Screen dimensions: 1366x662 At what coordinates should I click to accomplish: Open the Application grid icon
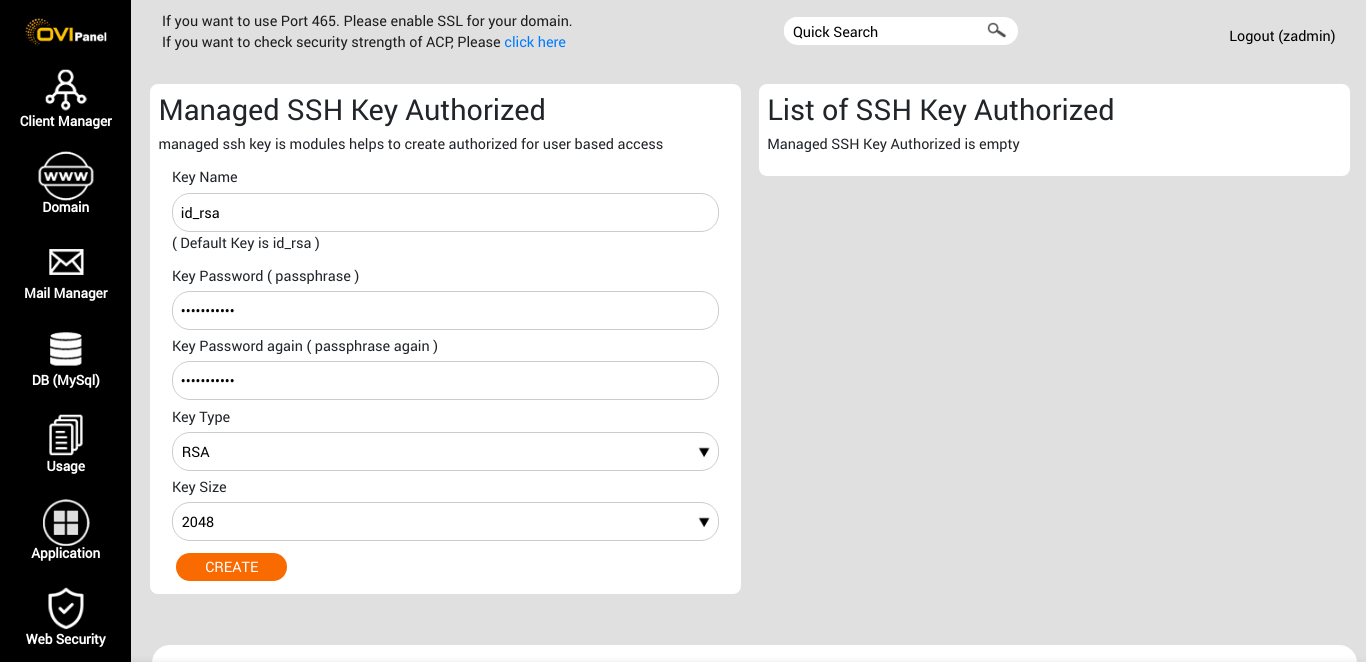click(x=66, y=523)
